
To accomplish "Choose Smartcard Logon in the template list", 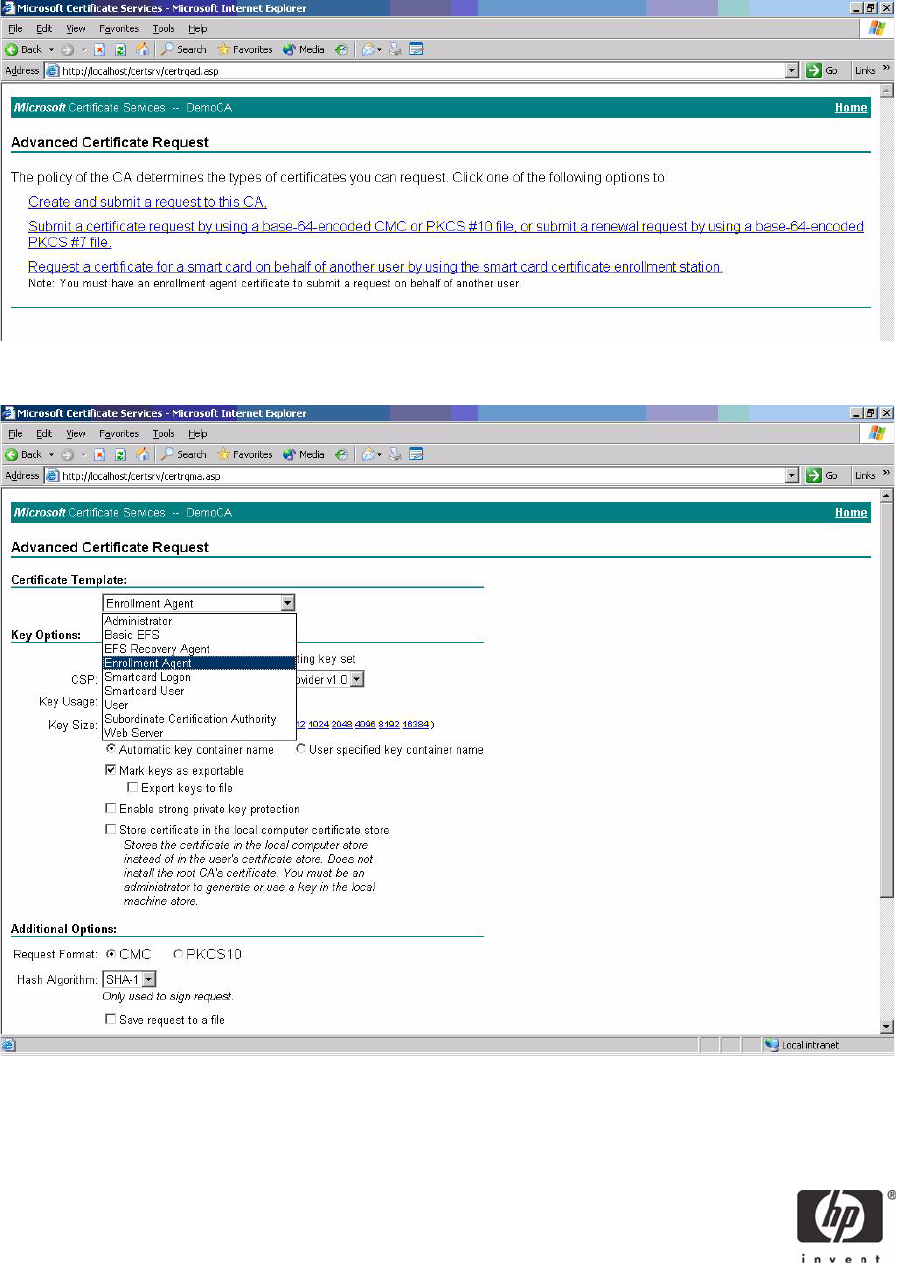I will coord(200,677).
